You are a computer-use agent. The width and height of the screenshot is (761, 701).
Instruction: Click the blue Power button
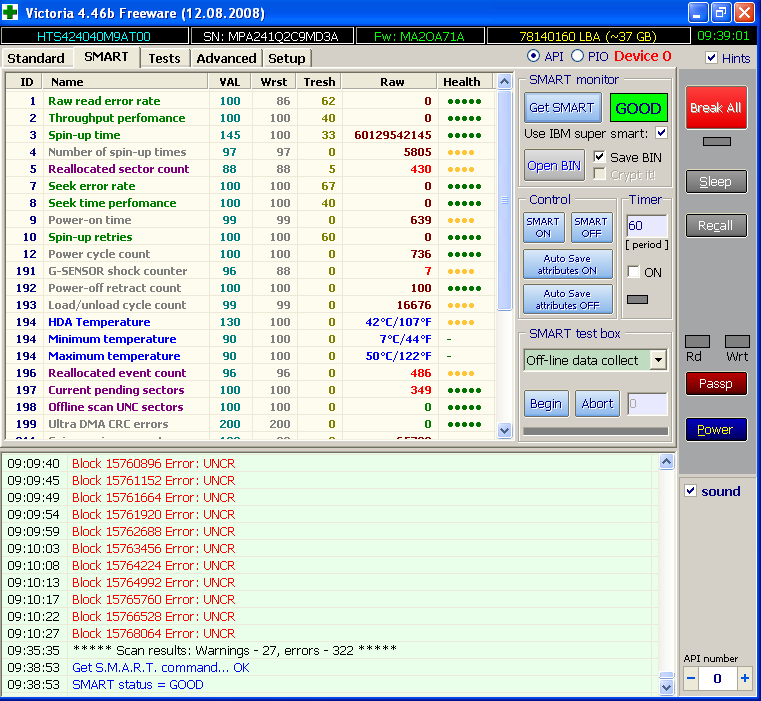(716, 429)
